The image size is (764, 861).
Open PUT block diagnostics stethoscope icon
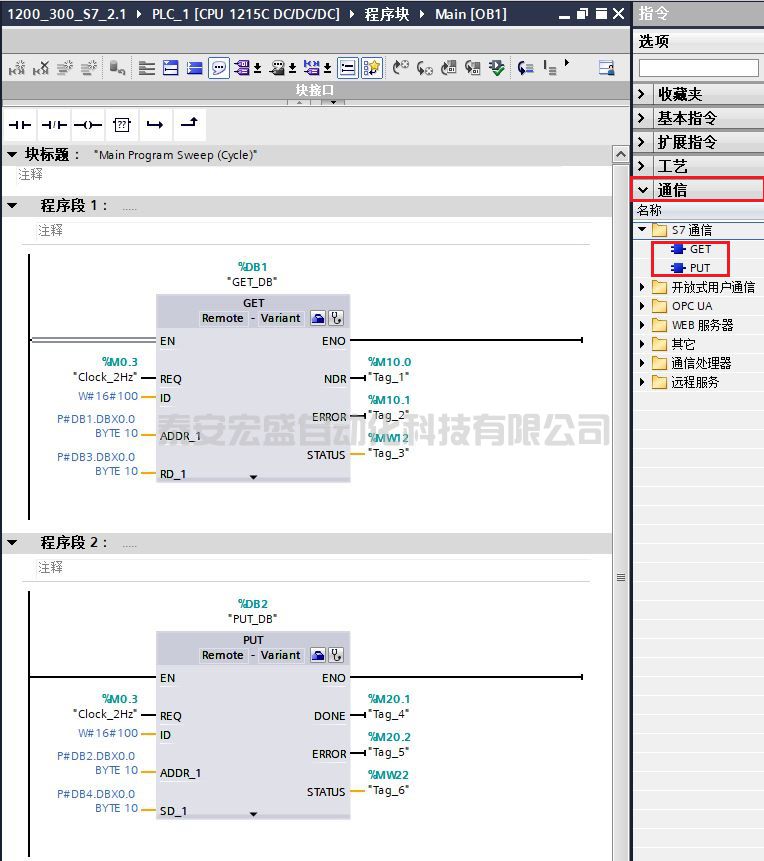pos(336,655)
